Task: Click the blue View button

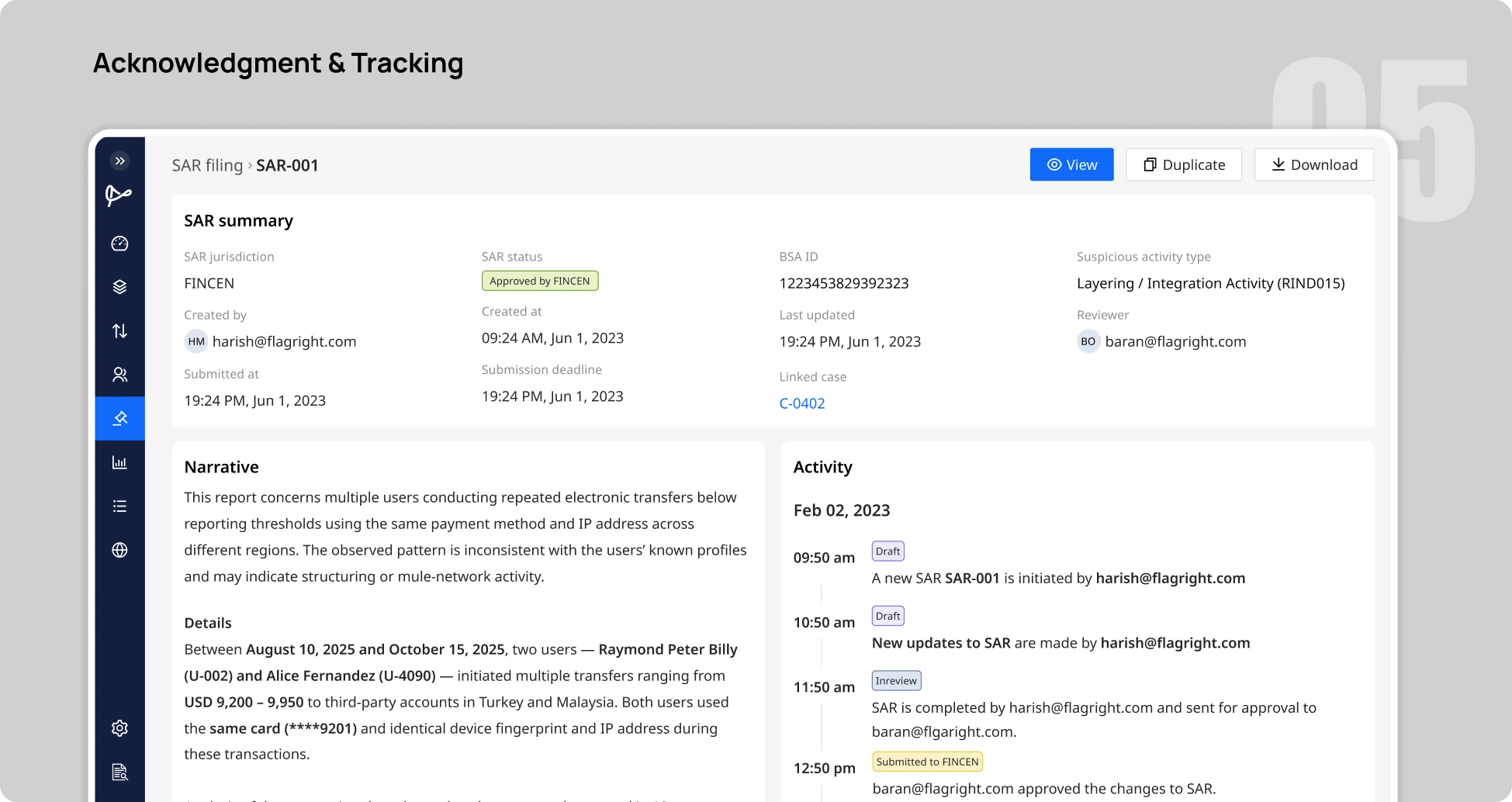Action: click(x=1071, y=164)
